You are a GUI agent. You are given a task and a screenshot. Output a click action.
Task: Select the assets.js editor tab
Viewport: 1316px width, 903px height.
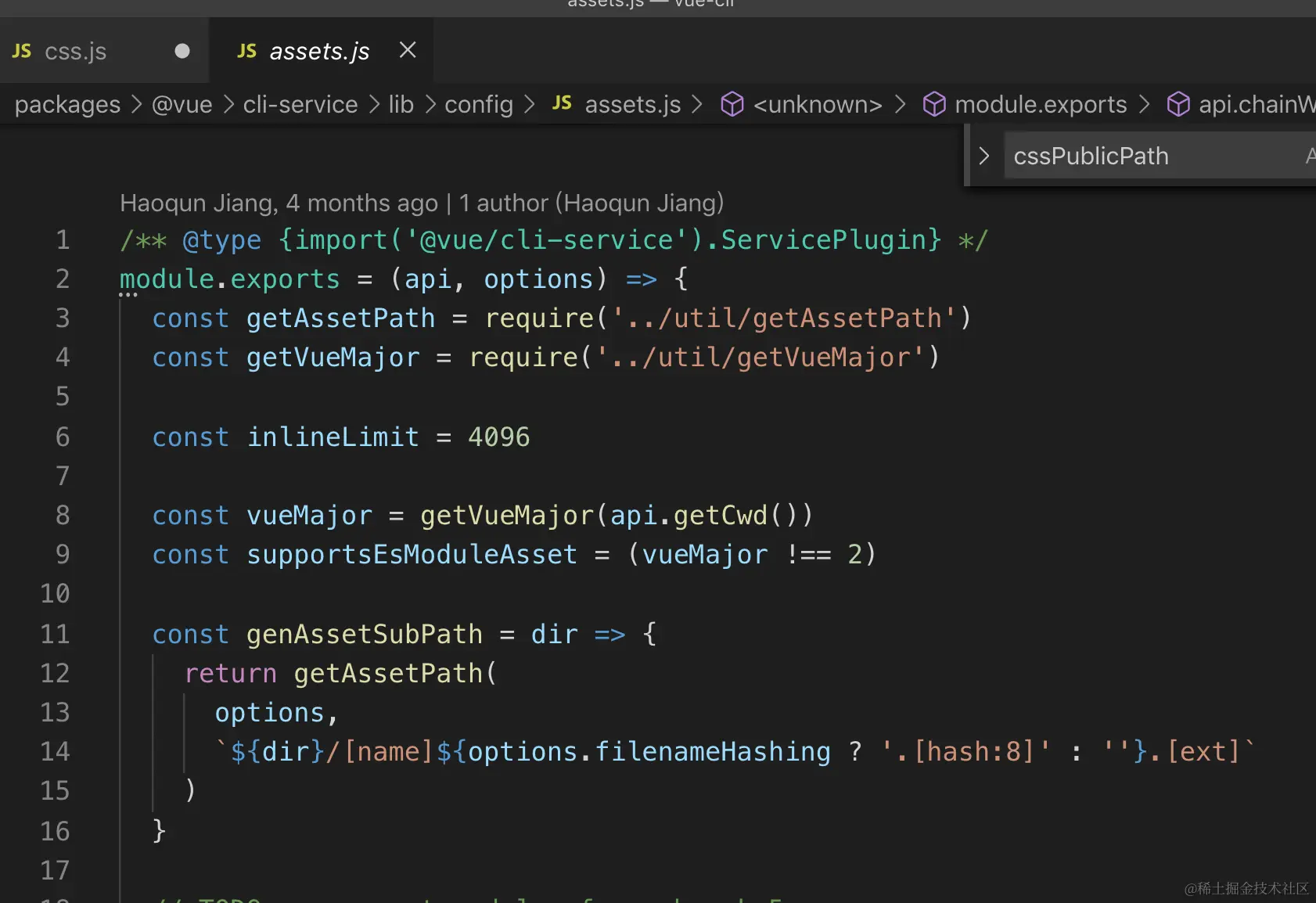319,52
